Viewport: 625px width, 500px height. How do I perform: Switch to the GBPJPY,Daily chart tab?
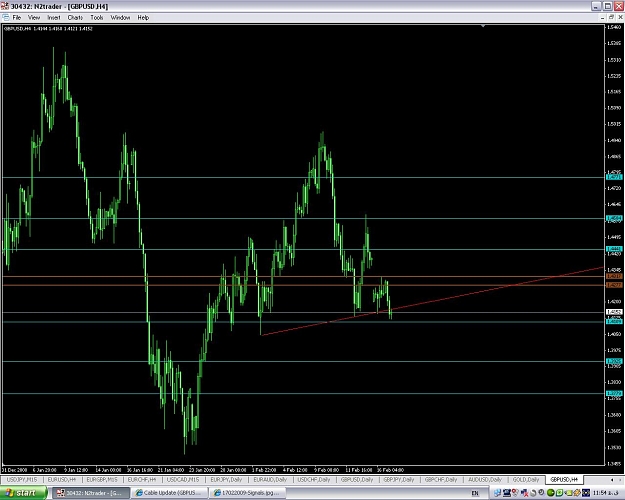coord(399,480)
